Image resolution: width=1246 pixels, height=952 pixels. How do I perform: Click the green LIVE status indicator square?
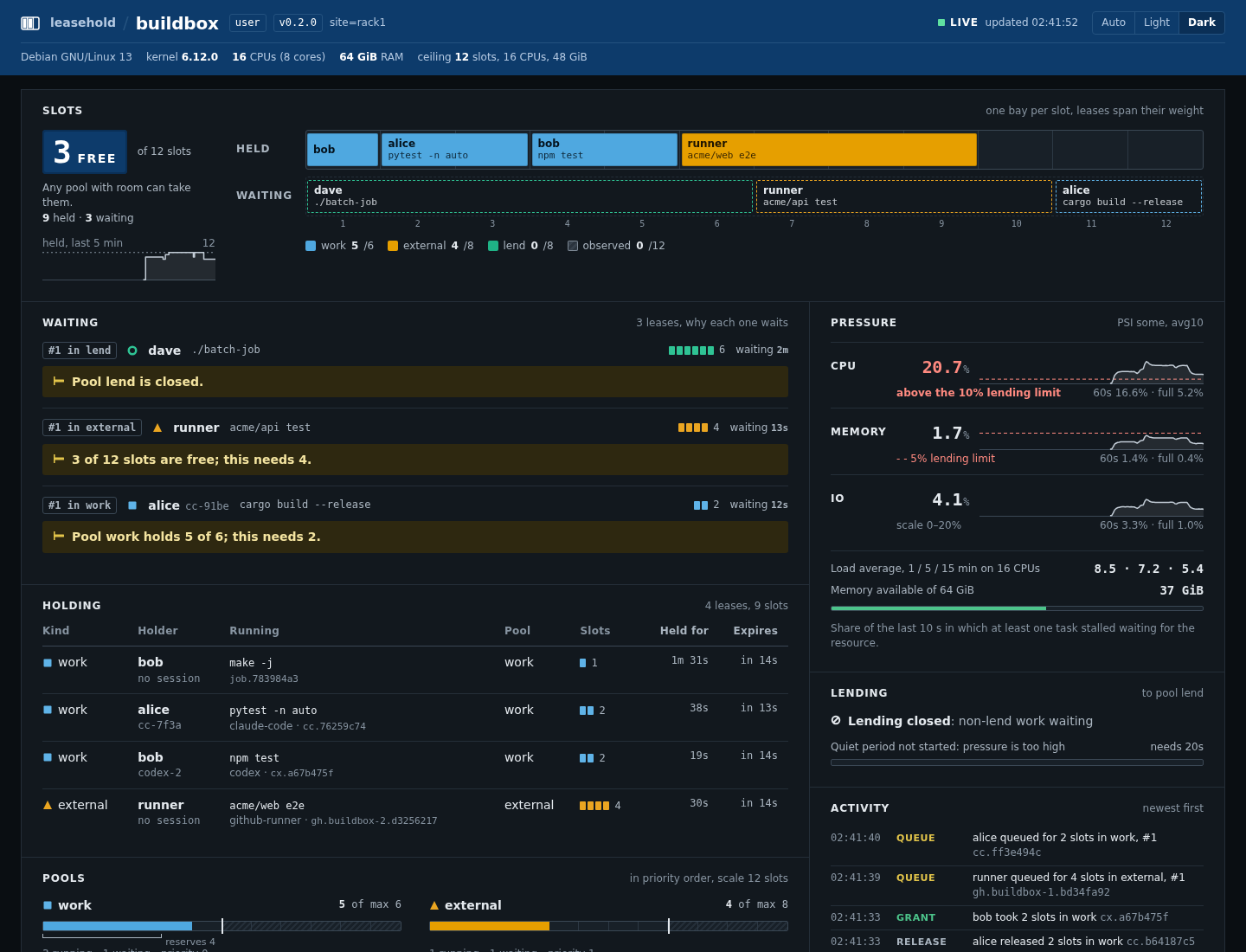point(941,23)
